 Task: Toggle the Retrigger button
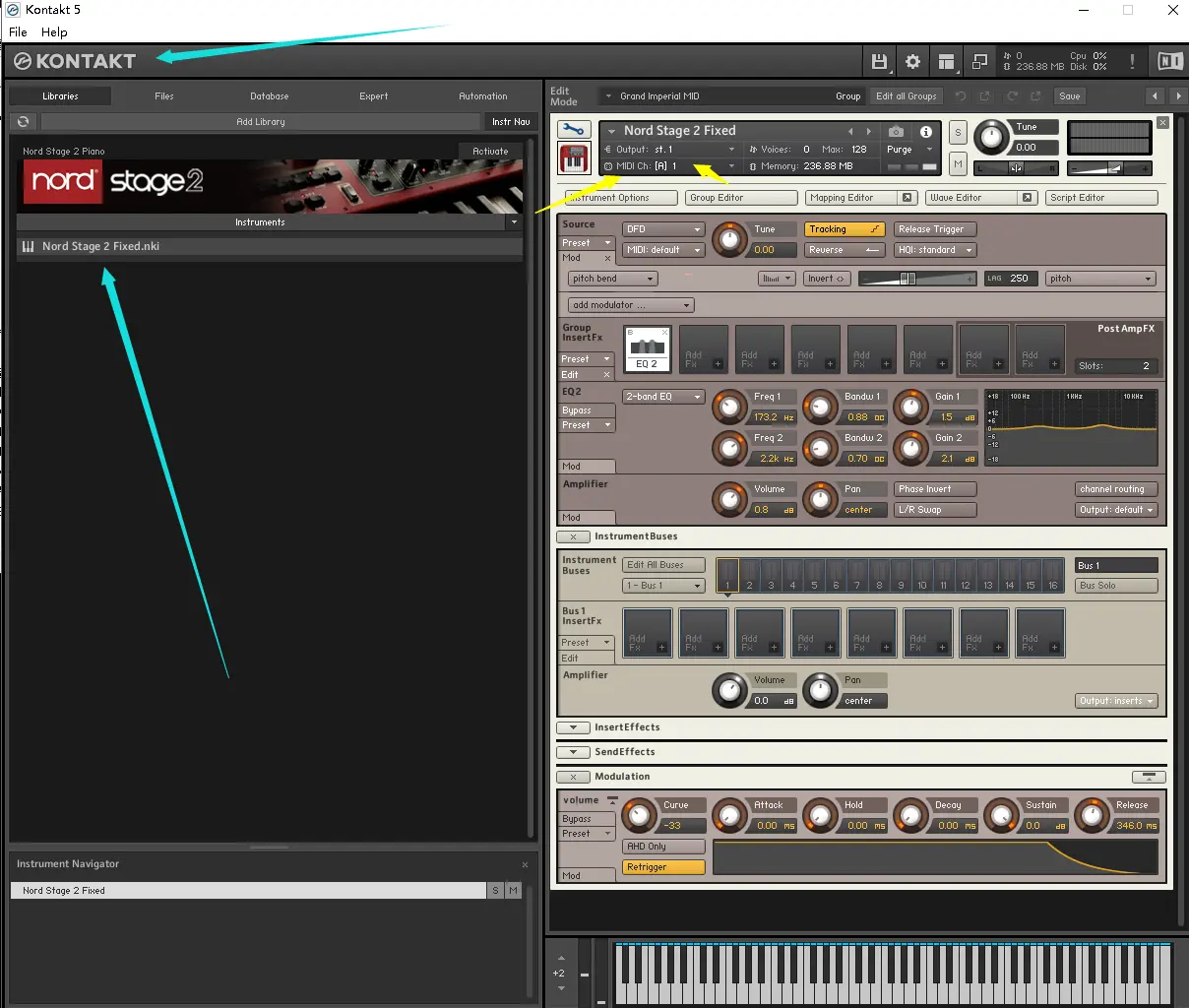(x=663, y=867)
